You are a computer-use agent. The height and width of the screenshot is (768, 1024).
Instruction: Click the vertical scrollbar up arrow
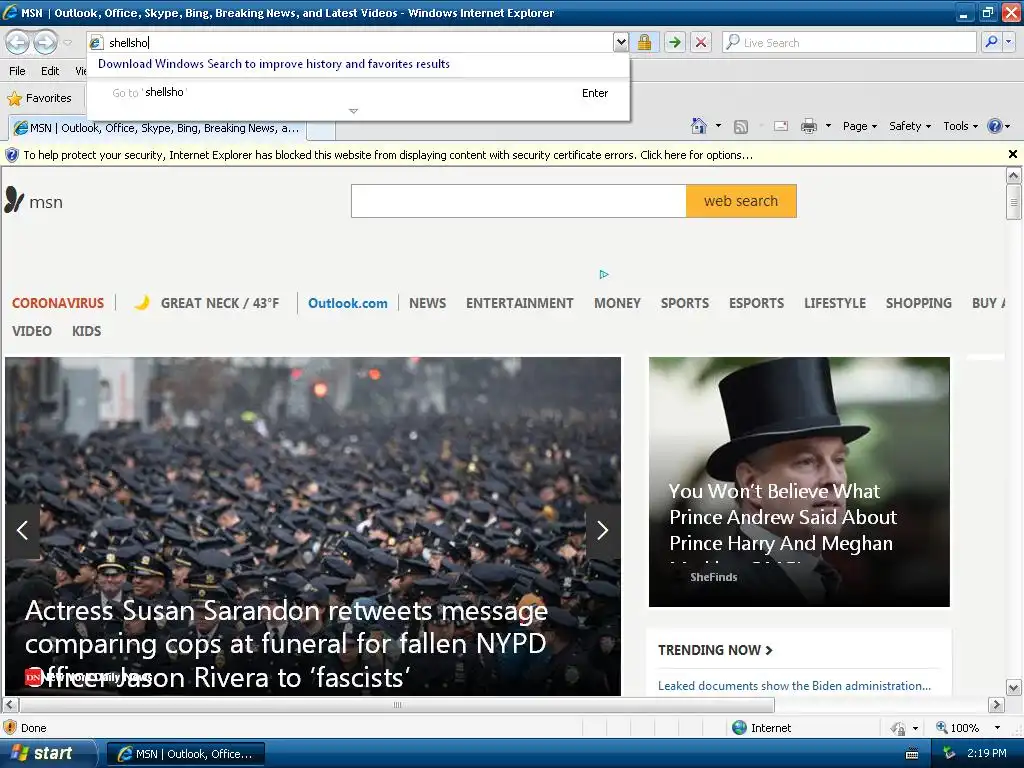pos(1013,175)
